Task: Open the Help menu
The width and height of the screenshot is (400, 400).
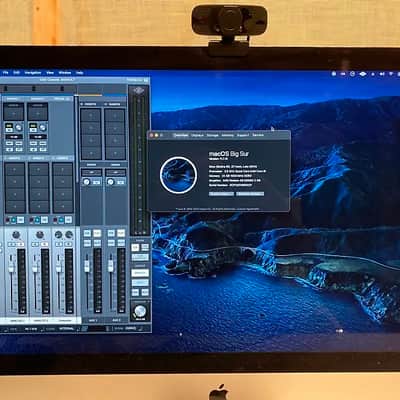Action: click(79, 72)
